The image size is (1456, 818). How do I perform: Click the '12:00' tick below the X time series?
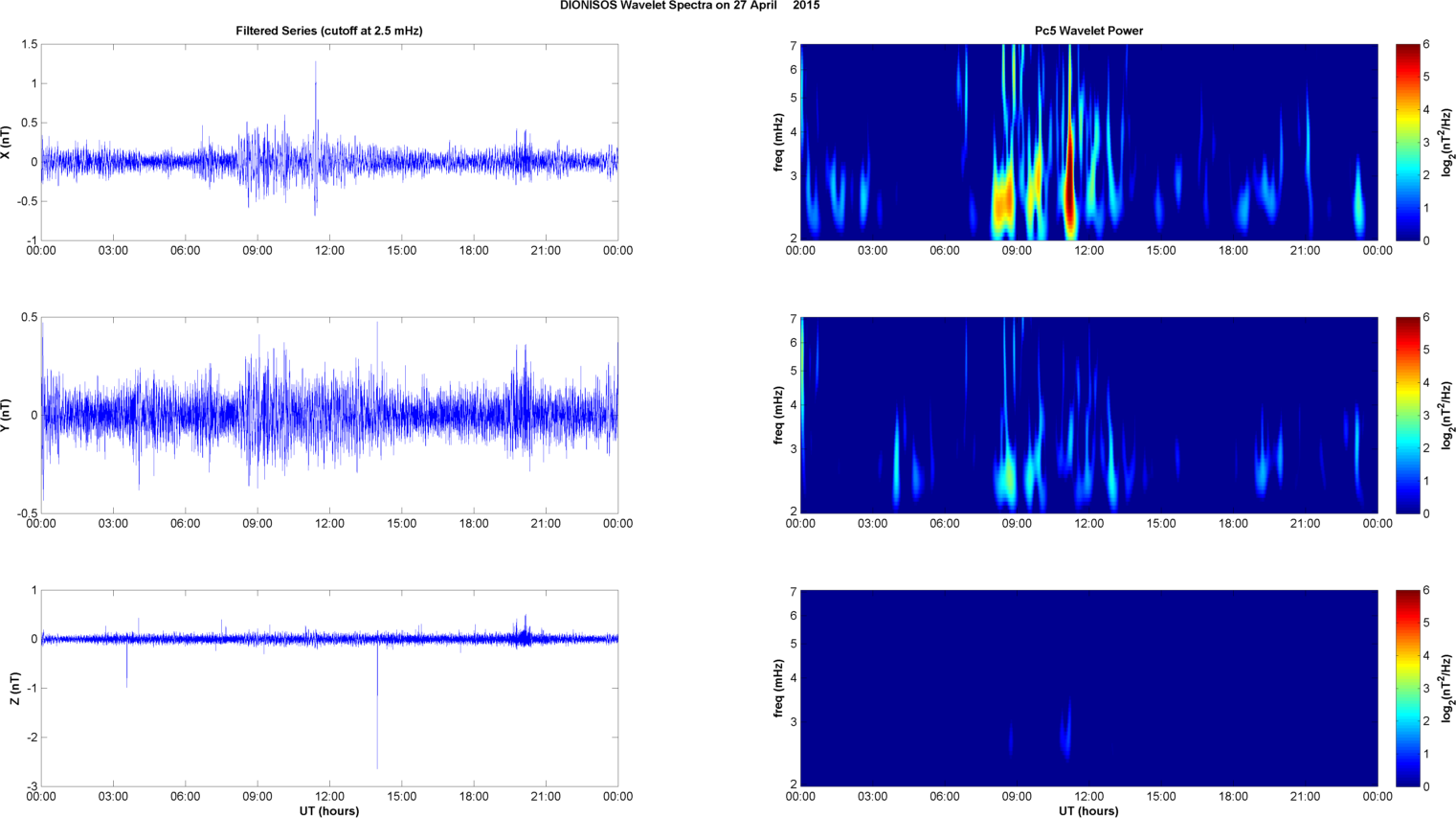coord(329,251)
